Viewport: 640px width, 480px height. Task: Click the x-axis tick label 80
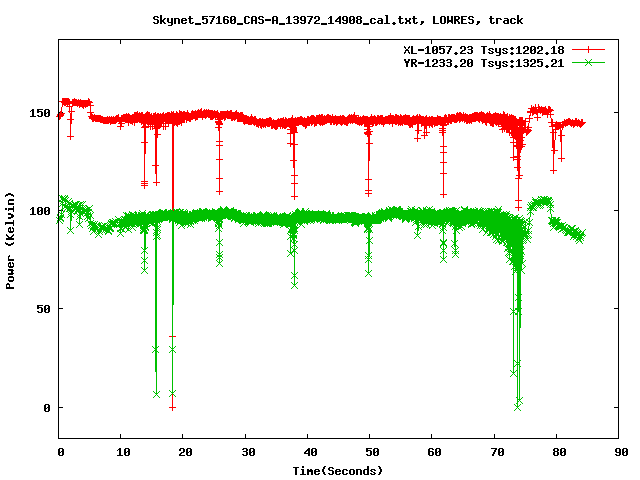click(x=559, y=452)
